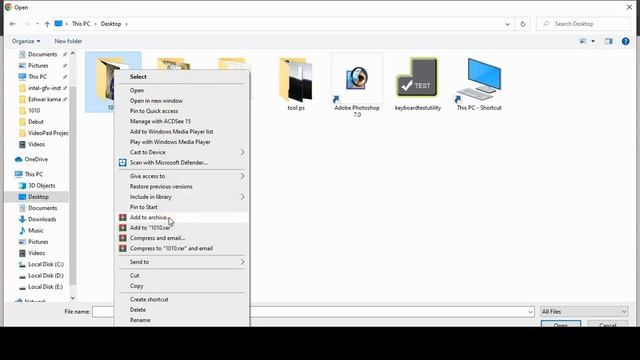Open the Organize dropdown menu
Viewport: 640px width, 360px height.
coord(26,41)
